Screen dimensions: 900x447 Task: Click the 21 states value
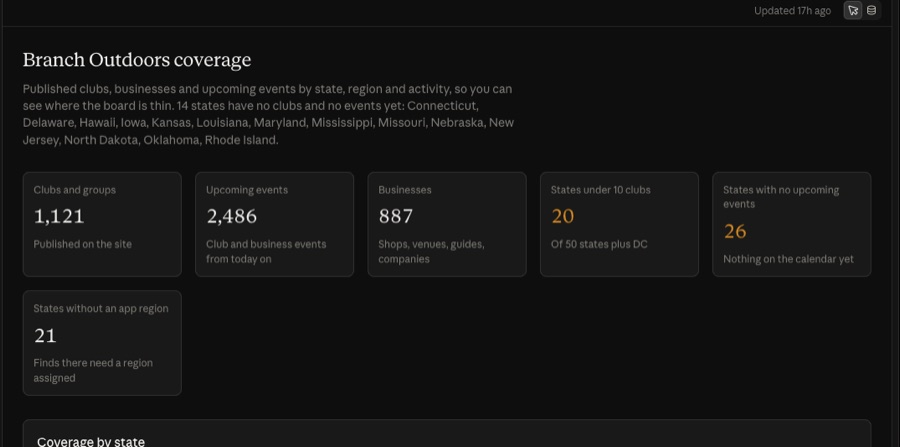coord(45,335)
